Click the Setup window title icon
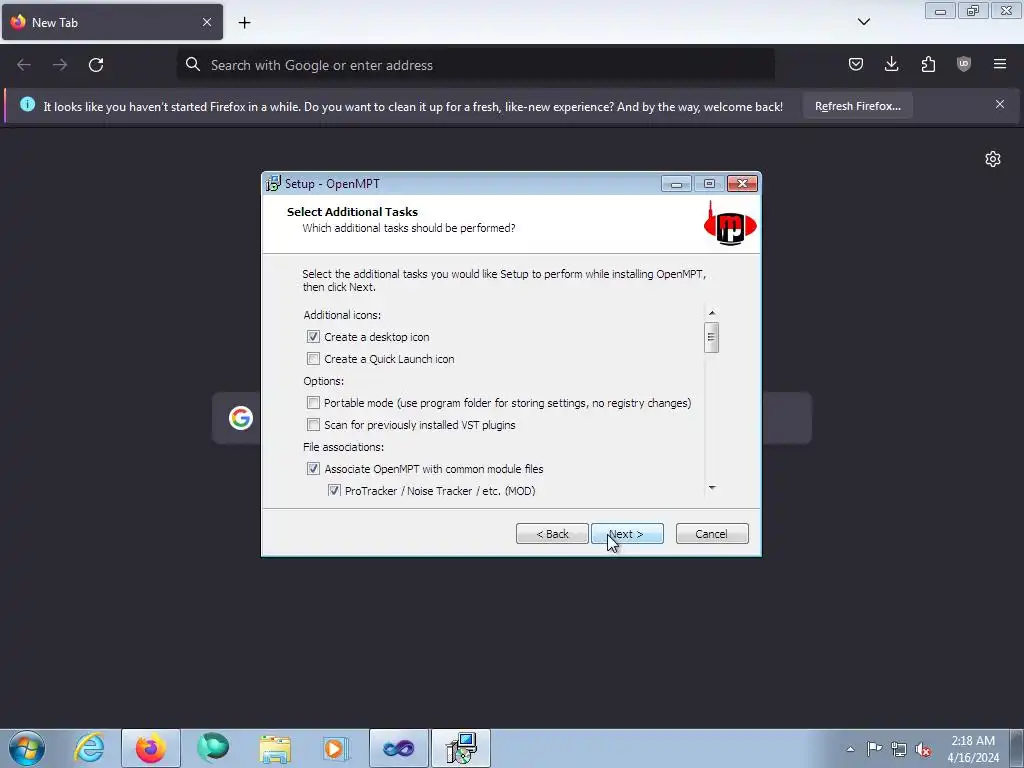1024x768 pixels. point(273,184)
